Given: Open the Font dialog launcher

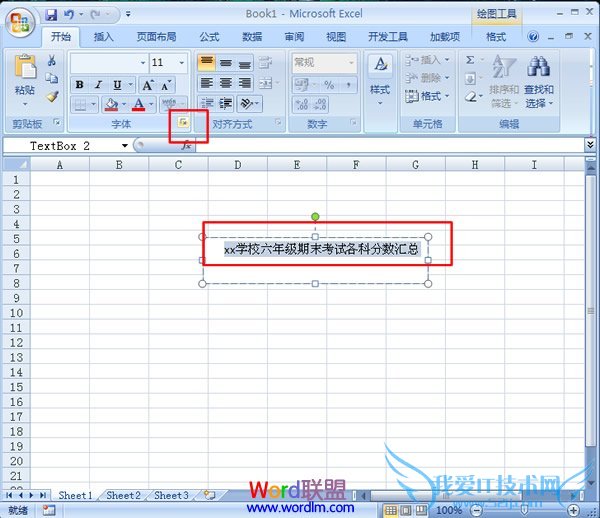Looking at the screenshot, I should tap(183, 122).
